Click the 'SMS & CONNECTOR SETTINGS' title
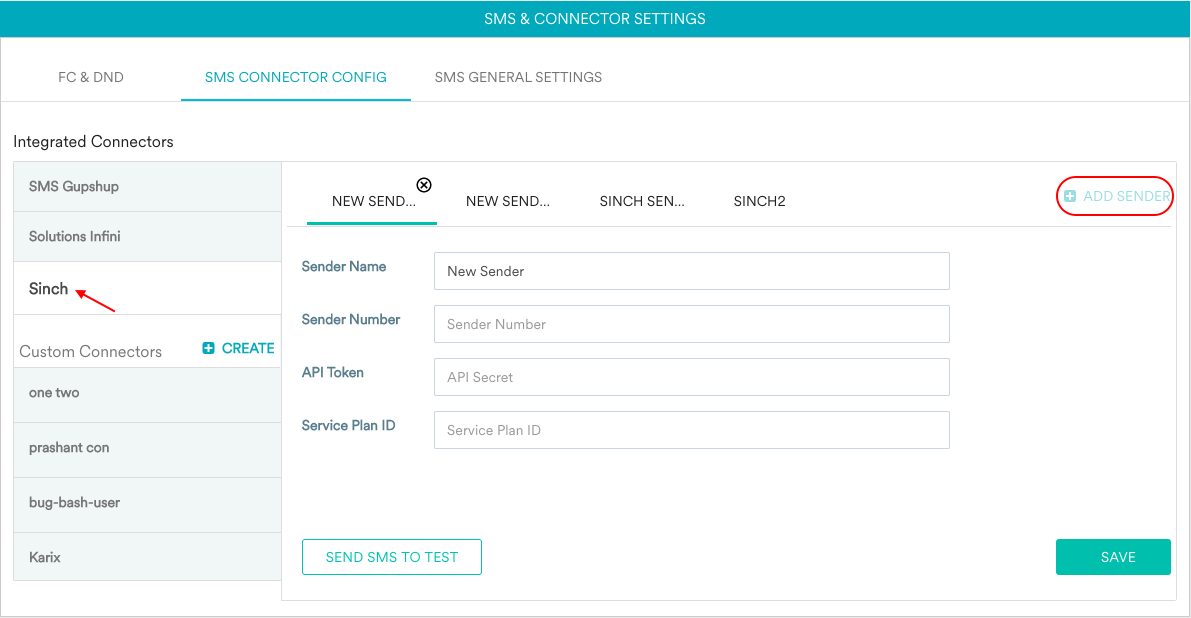1191x618 pixels. [595, 19]
